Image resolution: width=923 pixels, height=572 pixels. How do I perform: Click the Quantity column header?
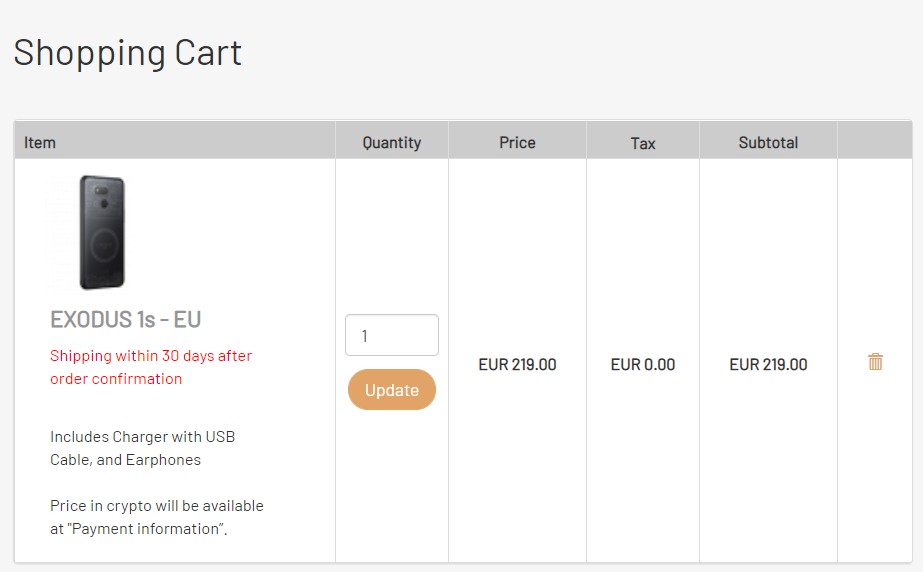tap(391, 142)
